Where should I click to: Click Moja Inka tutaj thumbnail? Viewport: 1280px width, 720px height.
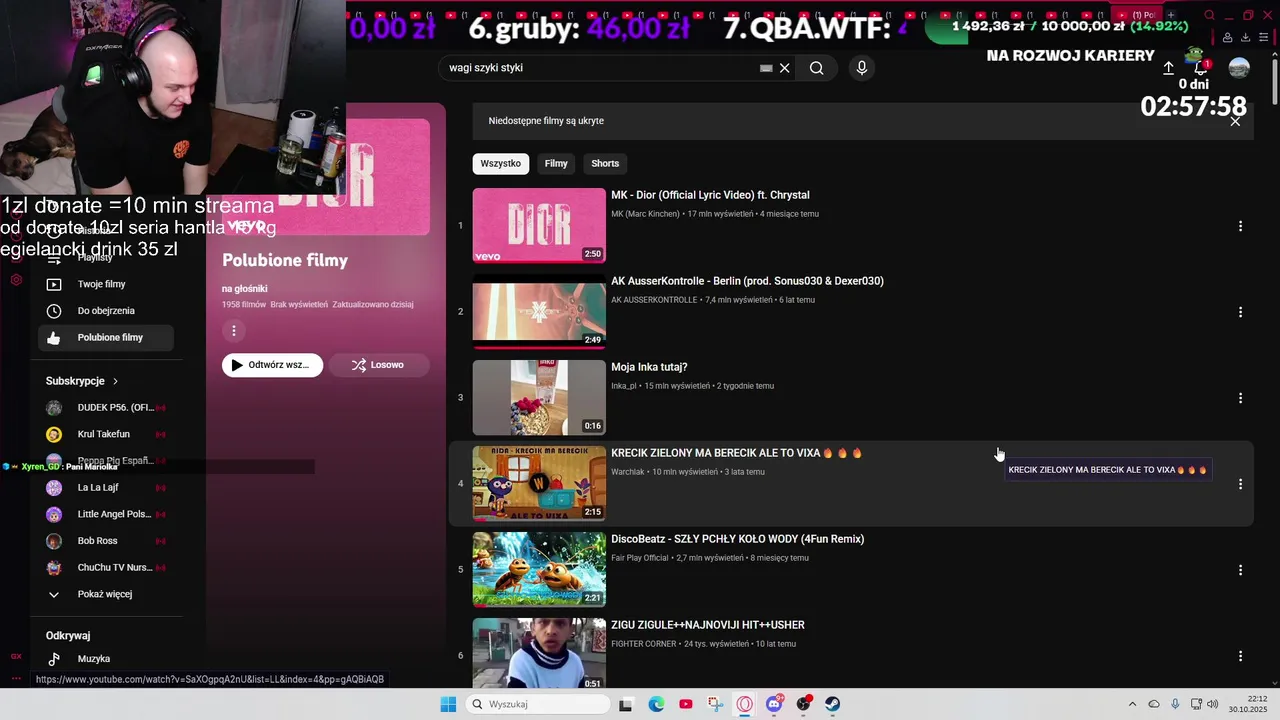[539, 397]
